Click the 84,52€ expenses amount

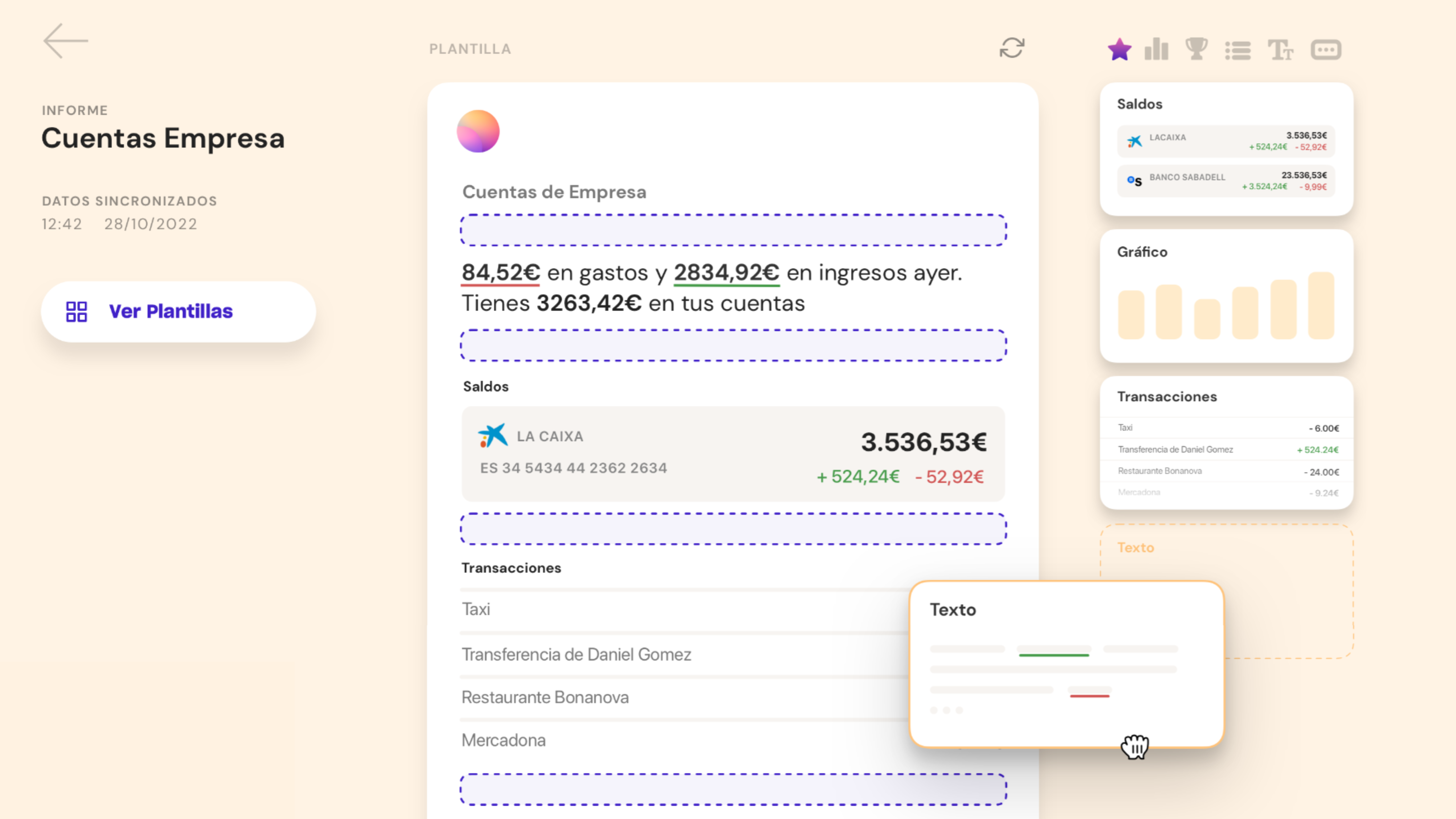click(x=501, y=273)
